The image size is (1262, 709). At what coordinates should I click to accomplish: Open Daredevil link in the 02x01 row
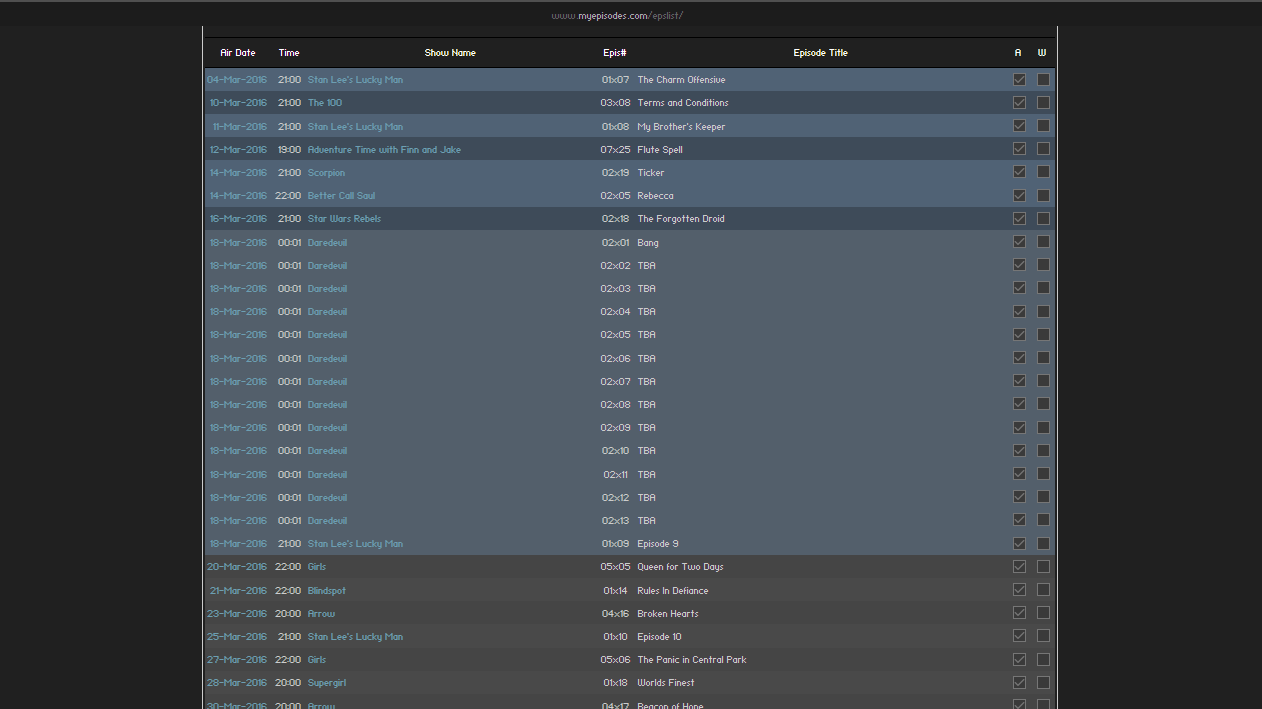click(327, 243)
